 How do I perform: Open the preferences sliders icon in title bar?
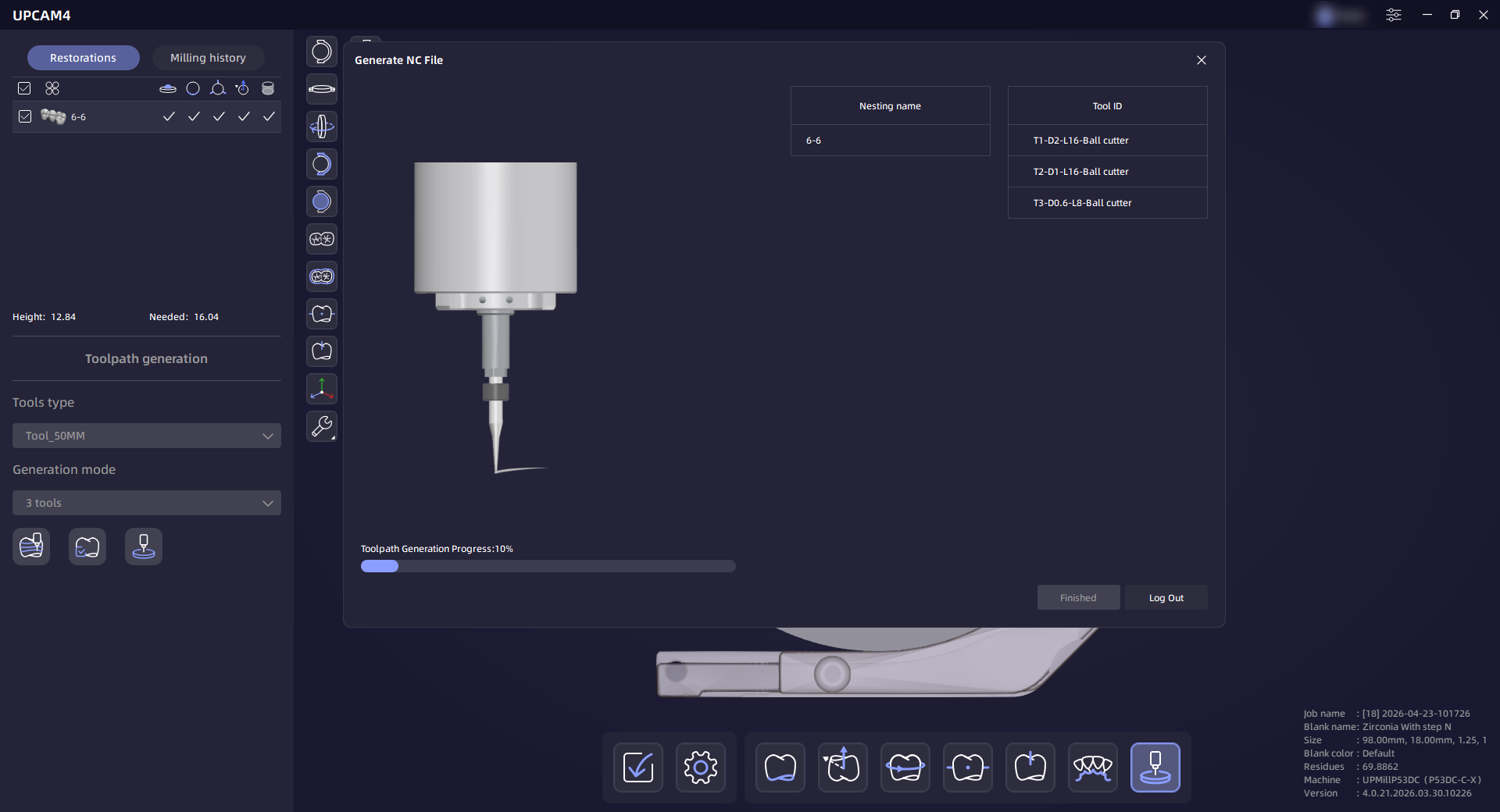coord(1393,15)
